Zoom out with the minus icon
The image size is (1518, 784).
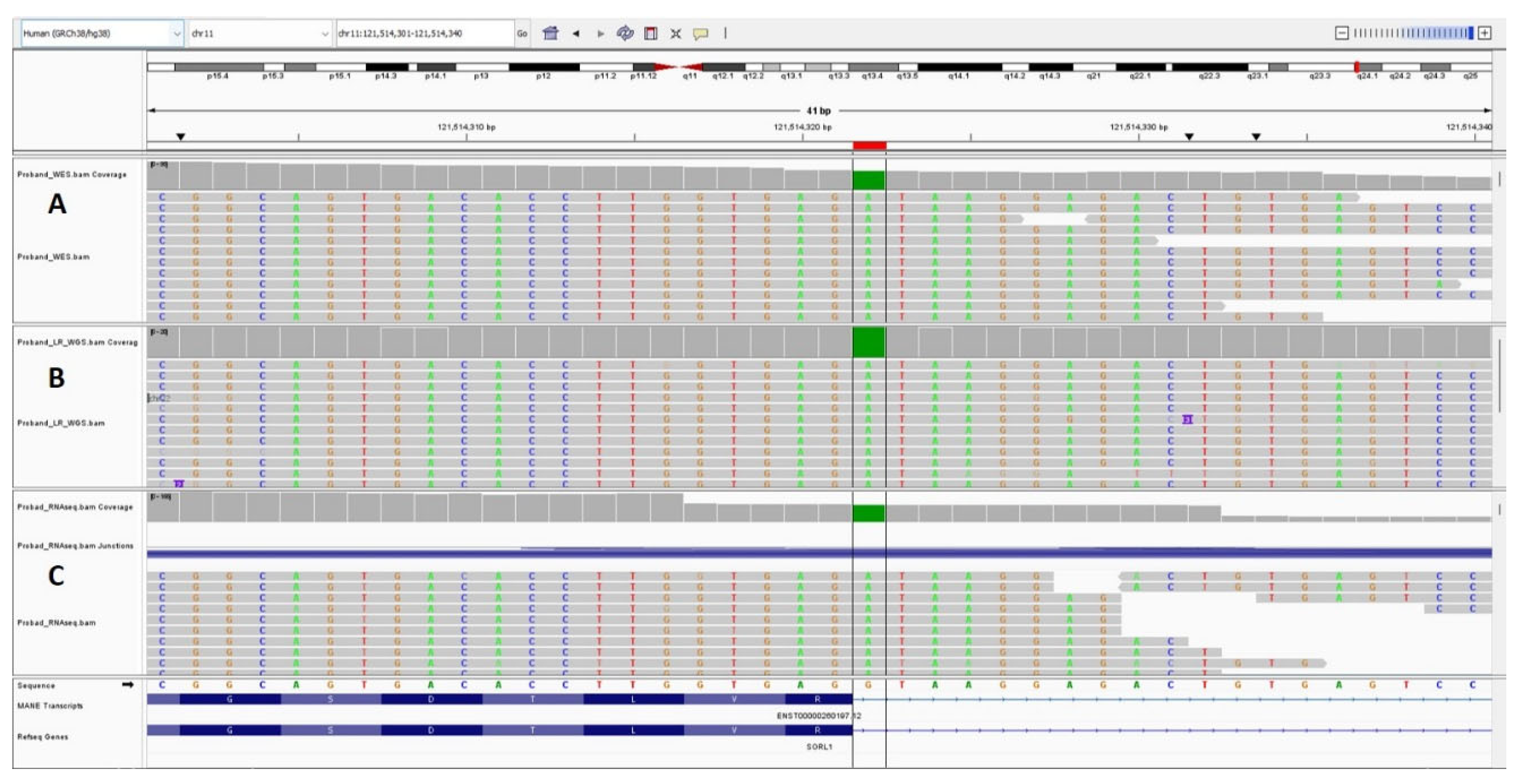click(x=1341, y=33)
